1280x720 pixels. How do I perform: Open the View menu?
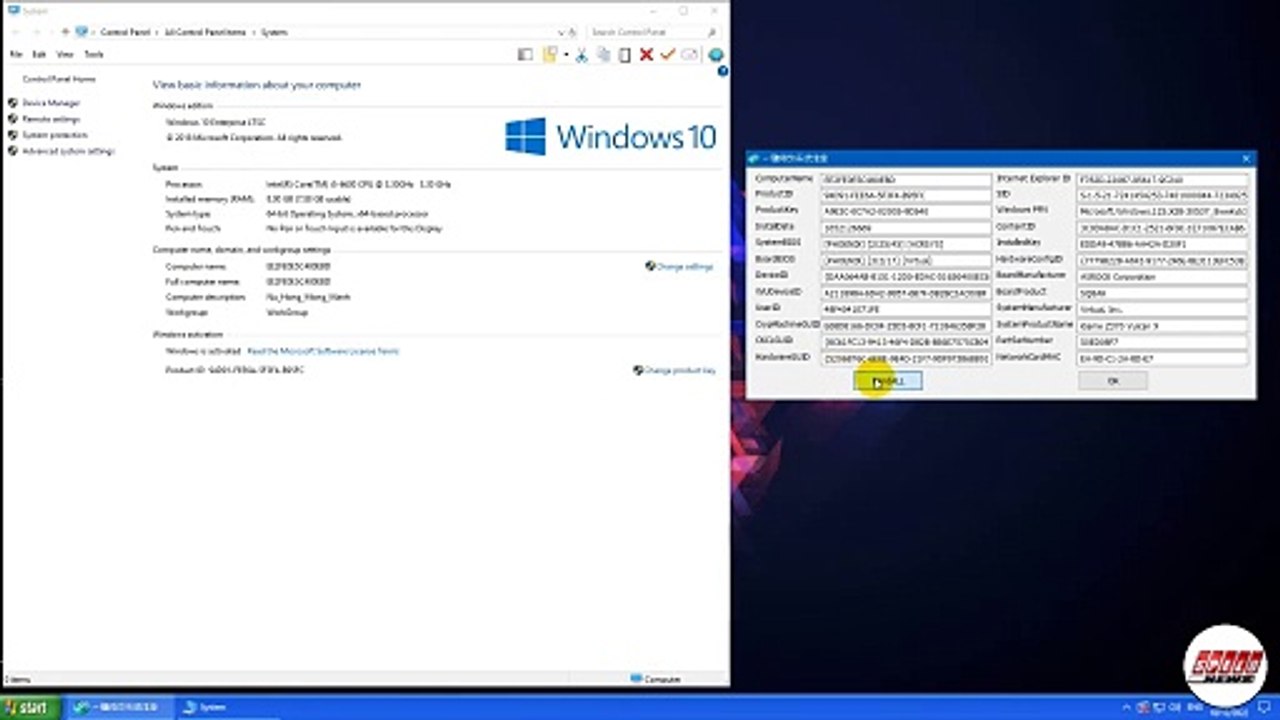pyautogui.click(x=65, y=55)
